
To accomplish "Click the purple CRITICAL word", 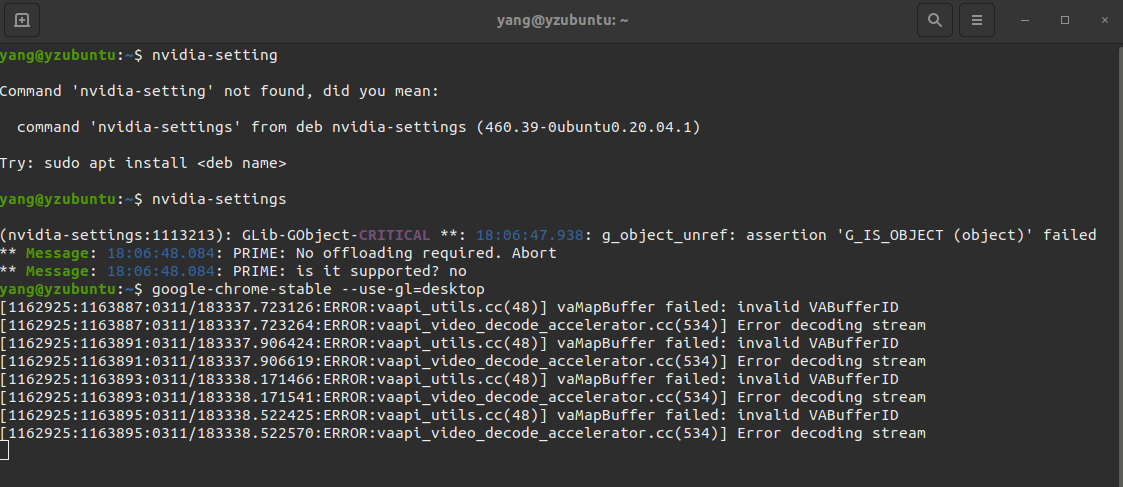I will (x=394, y=235).
